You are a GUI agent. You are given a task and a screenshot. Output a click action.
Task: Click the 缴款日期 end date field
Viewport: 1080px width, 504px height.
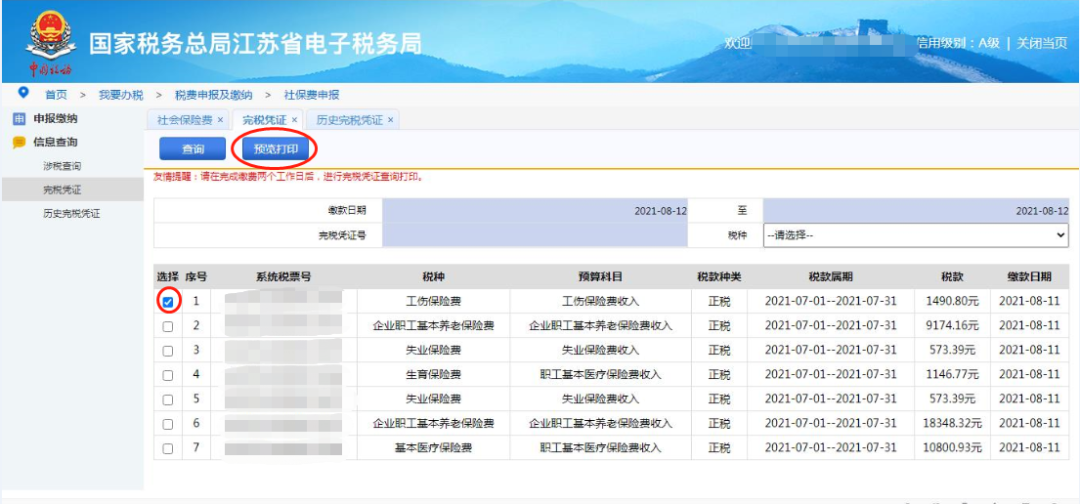click(x=915, y=211)
